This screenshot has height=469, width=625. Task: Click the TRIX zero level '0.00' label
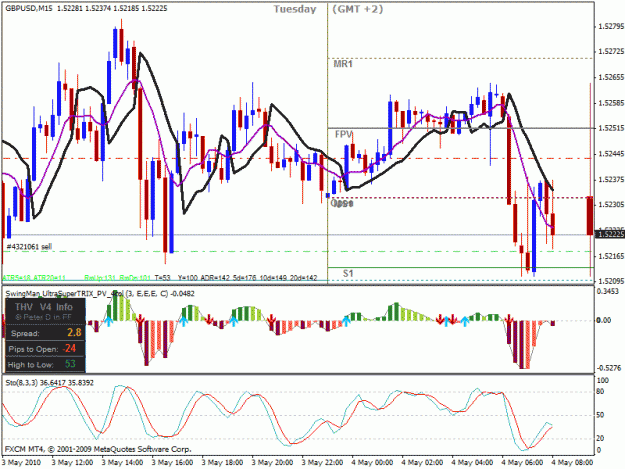point(604,320)
